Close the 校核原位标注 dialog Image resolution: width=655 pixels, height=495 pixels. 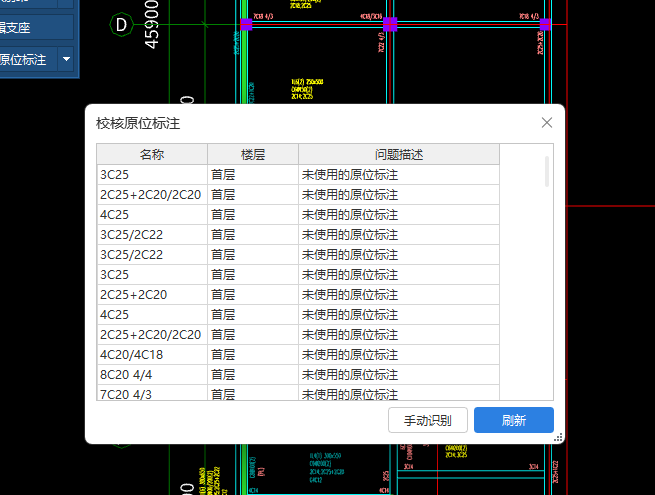(x=547, y=123)
